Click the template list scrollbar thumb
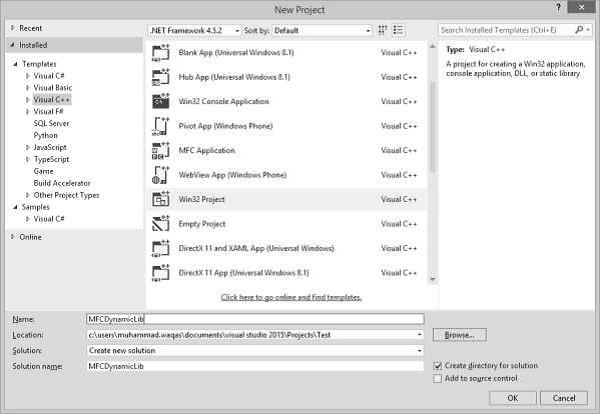This screenshot has height=414, width=600. click(432, 126)
